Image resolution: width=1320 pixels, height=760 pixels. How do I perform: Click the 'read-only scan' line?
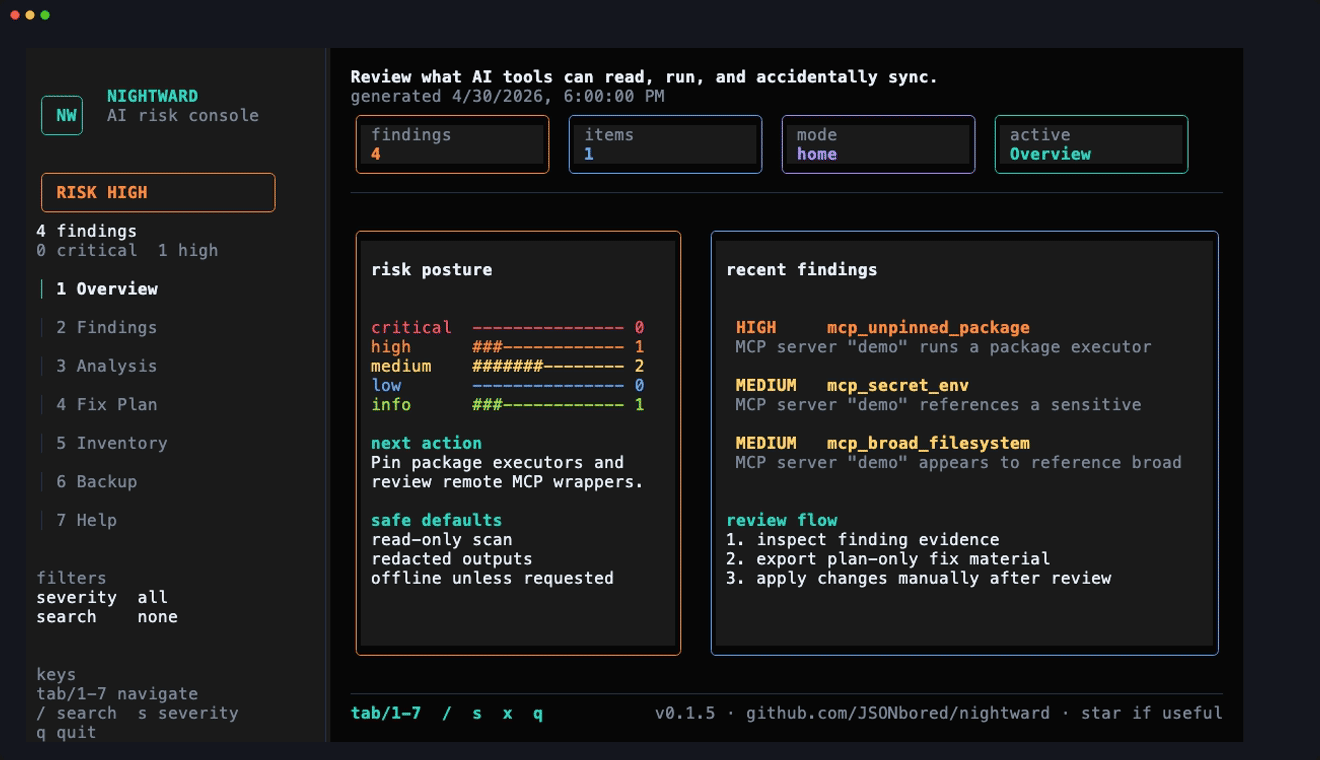(x=441, y=539)
